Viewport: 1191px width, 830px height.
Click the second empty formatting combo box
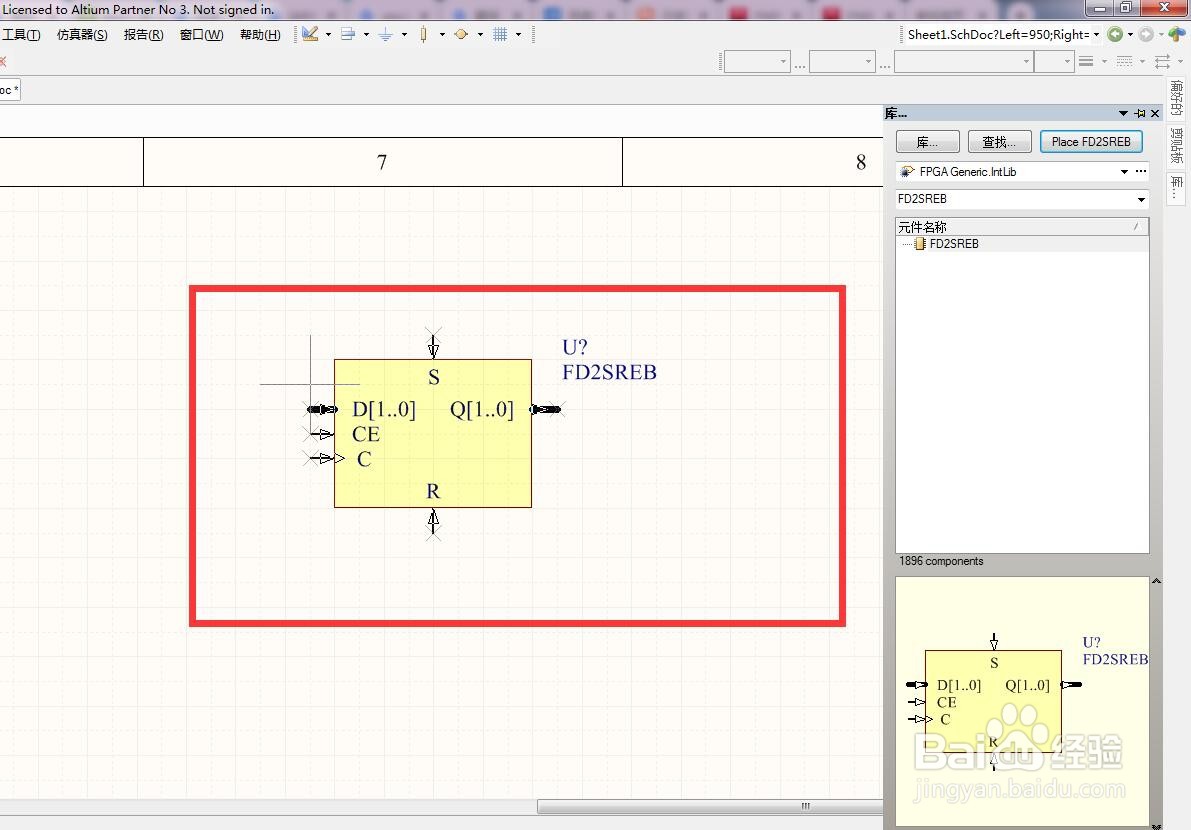[842, 62]
